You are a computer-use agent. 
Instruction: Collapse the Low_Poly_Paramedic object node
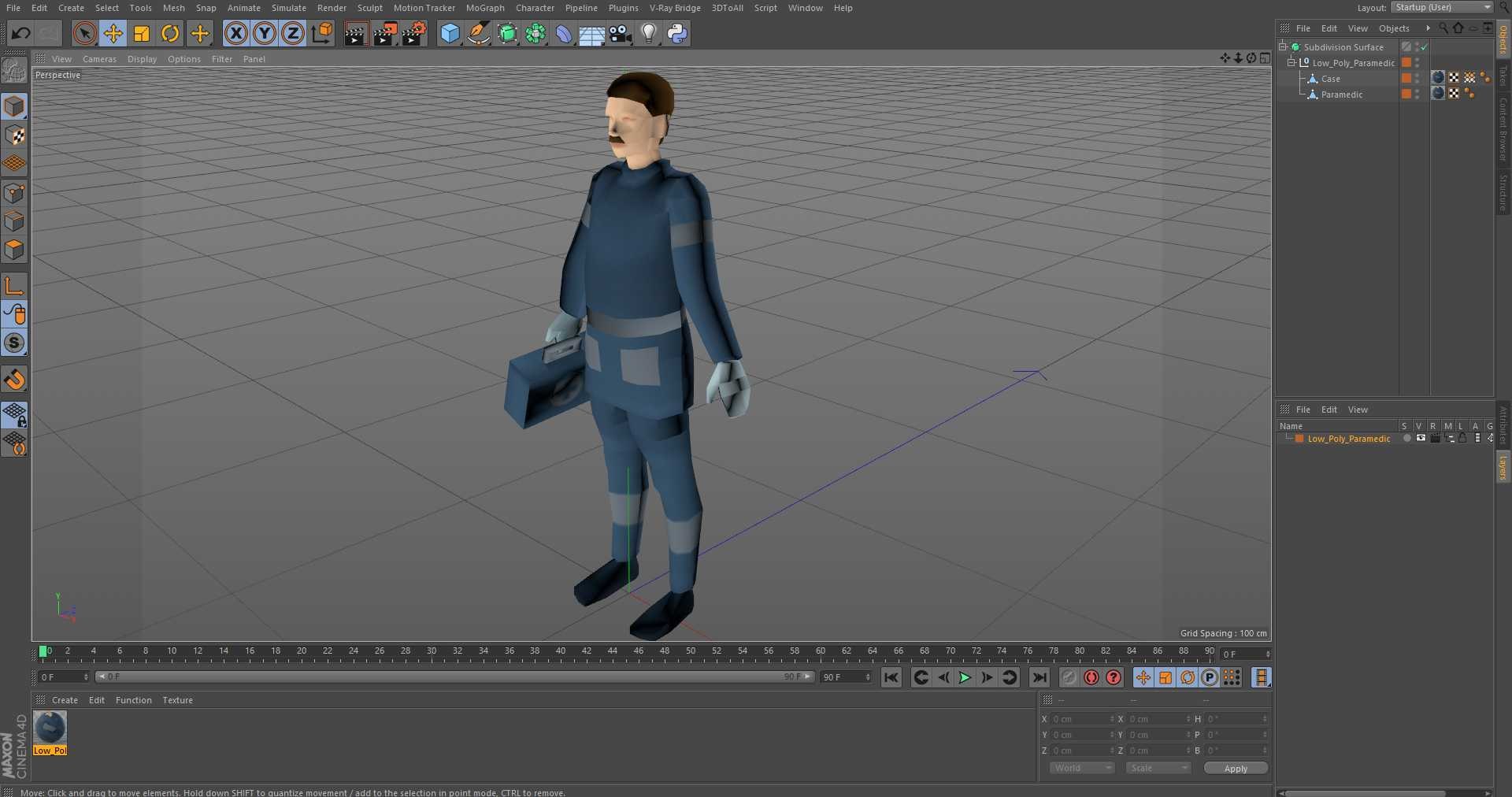pyautogui.click(x=1291, y=62)
